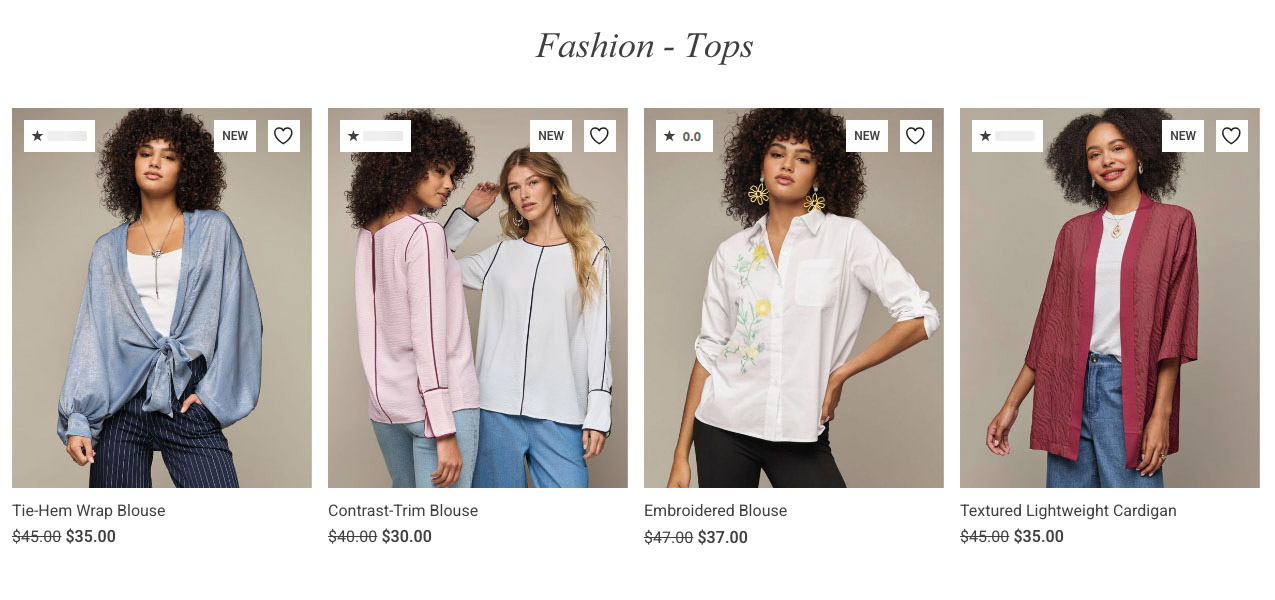The height and width of the screenshot is (600, 1275).
Task: Click the wishlist heart on Contrast-Trim Blouse
Action: coord(600,135)
